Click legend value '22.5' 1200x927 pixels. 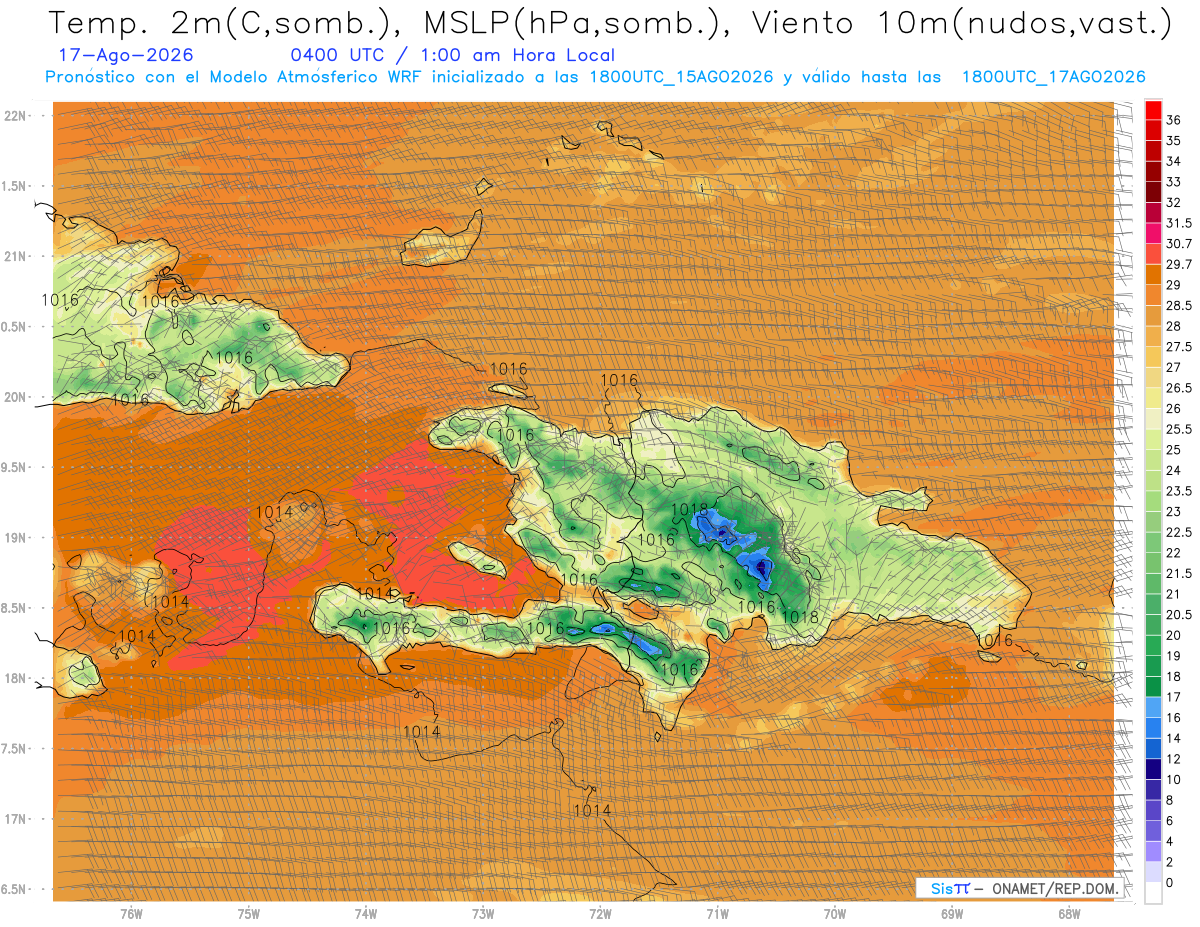pyautogui.click(x=1179, y=532)
